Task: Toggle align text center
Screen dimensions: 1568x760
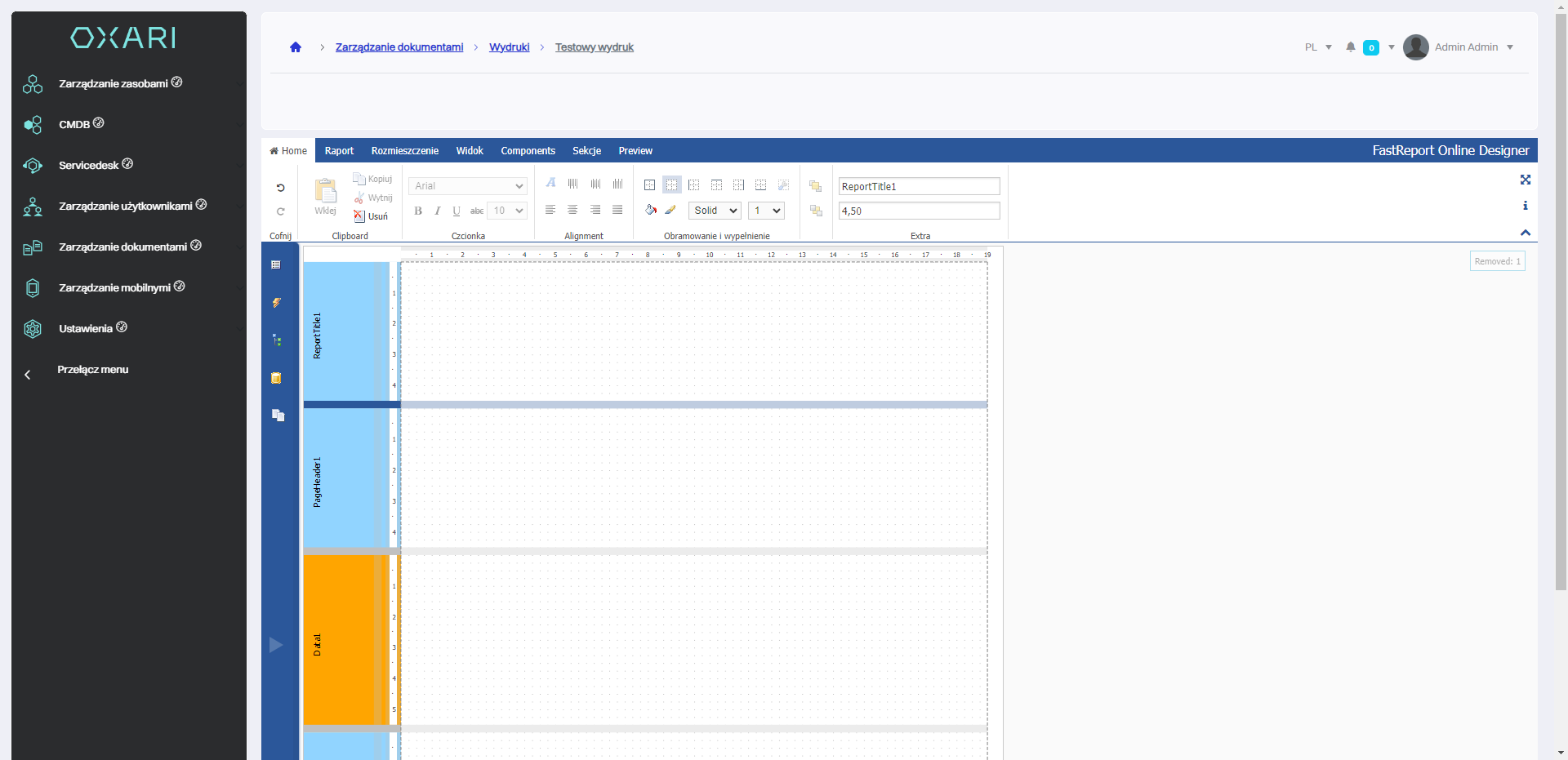Action: pos(572,210)
